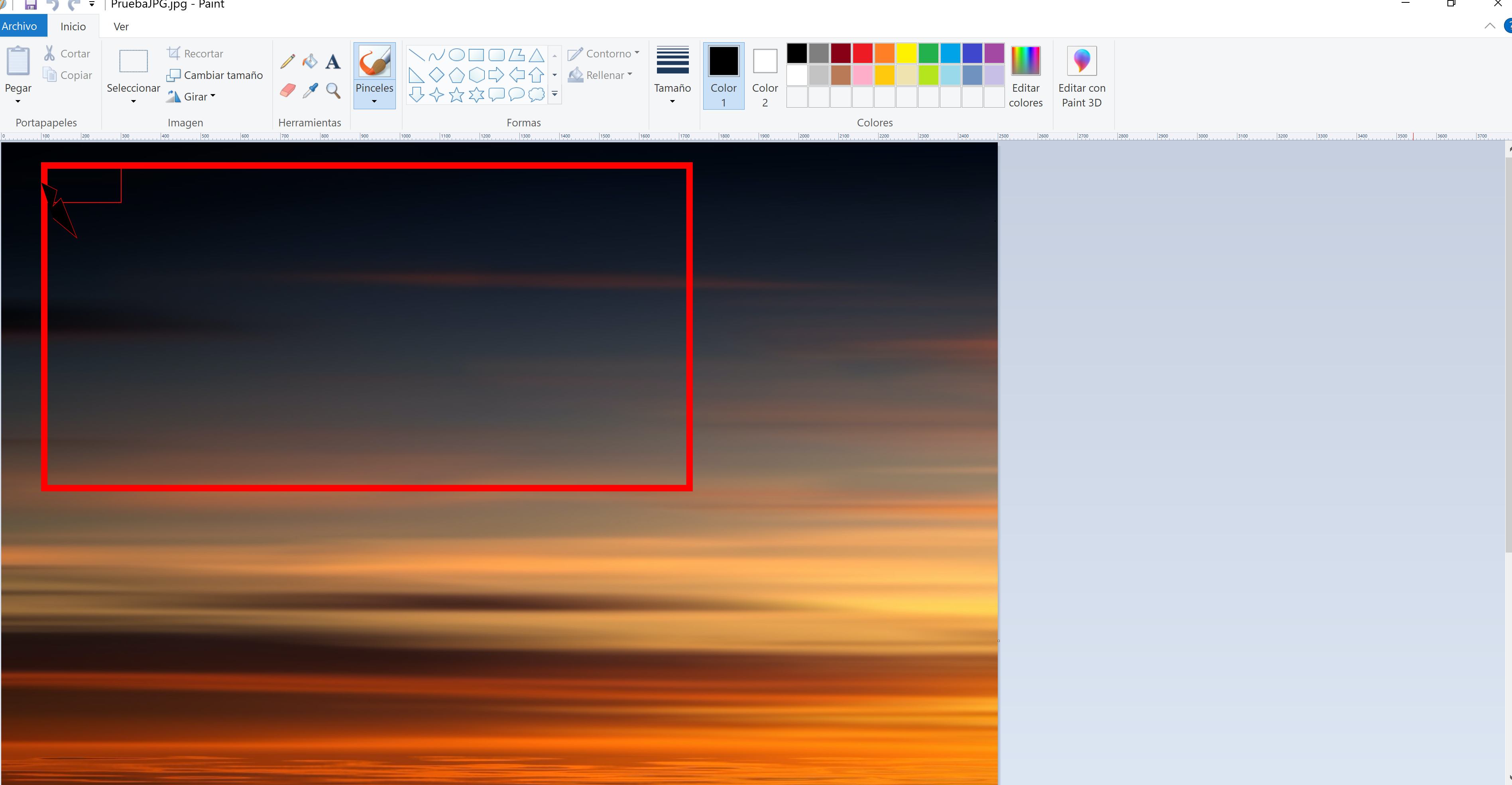
Task: Click the Ver menu item
Action: pos(120,26)
